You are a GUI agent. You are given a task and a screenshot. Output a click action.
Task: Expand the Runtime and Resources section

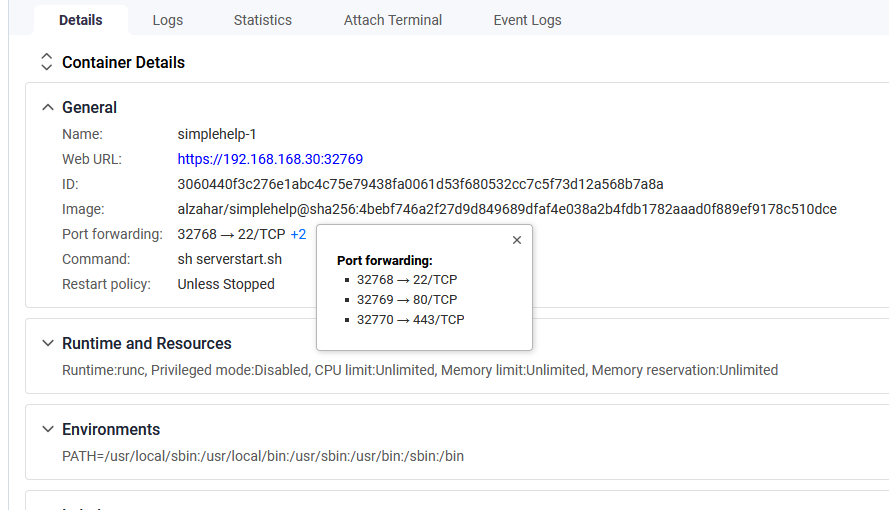click(48, 343)
